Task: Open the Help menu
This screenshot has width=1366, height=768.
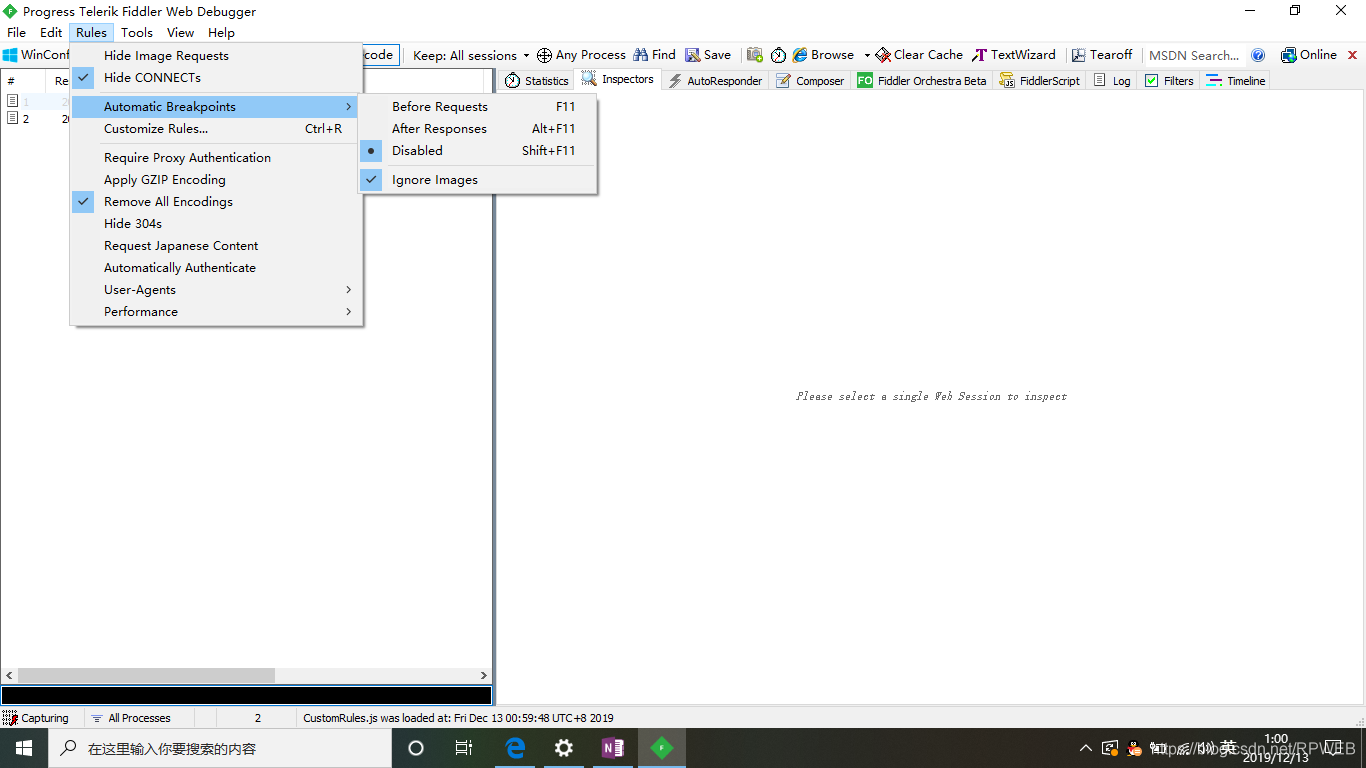Action: click(221, 33)
